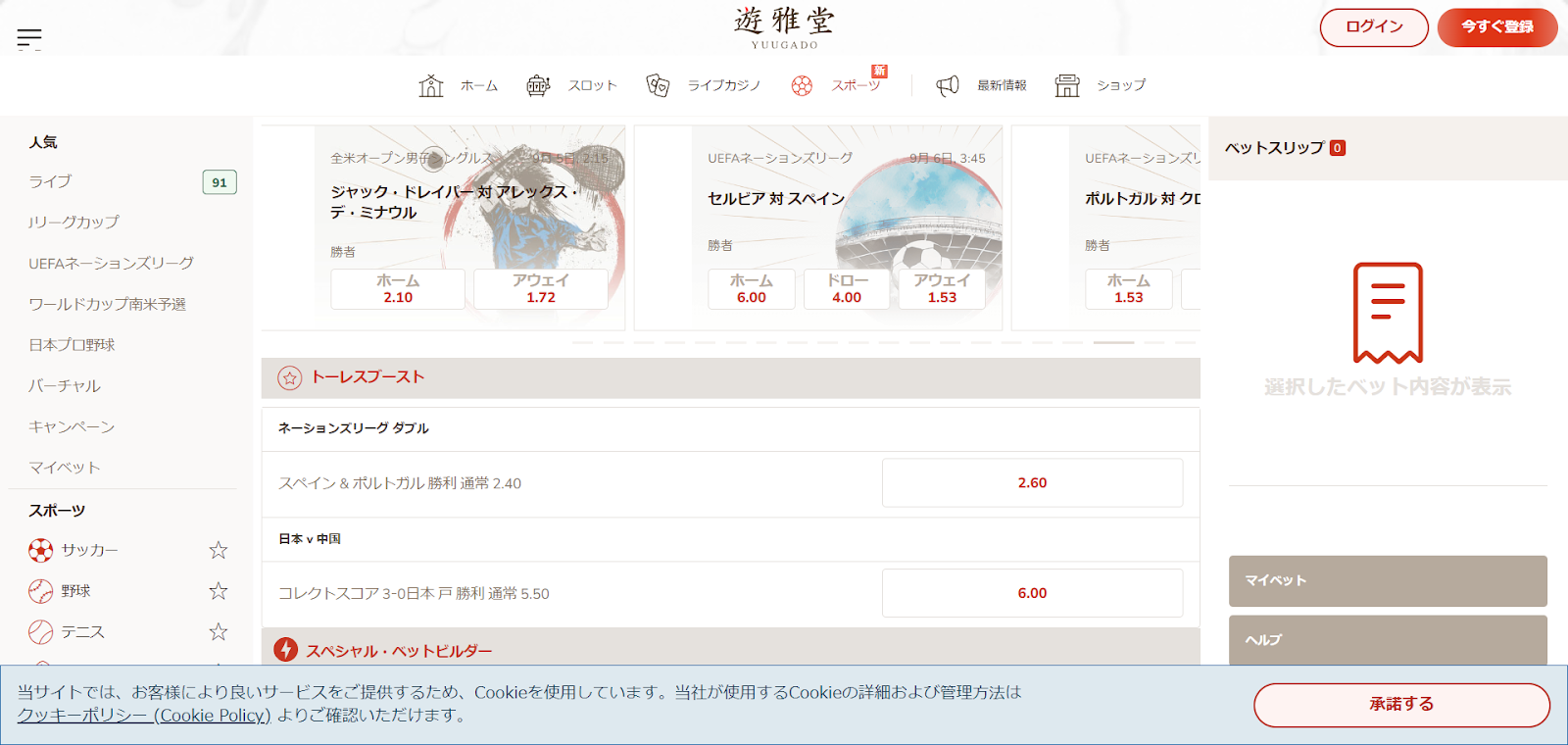
Task: Click the マイベット panel button
Action: click(1388, 581)
